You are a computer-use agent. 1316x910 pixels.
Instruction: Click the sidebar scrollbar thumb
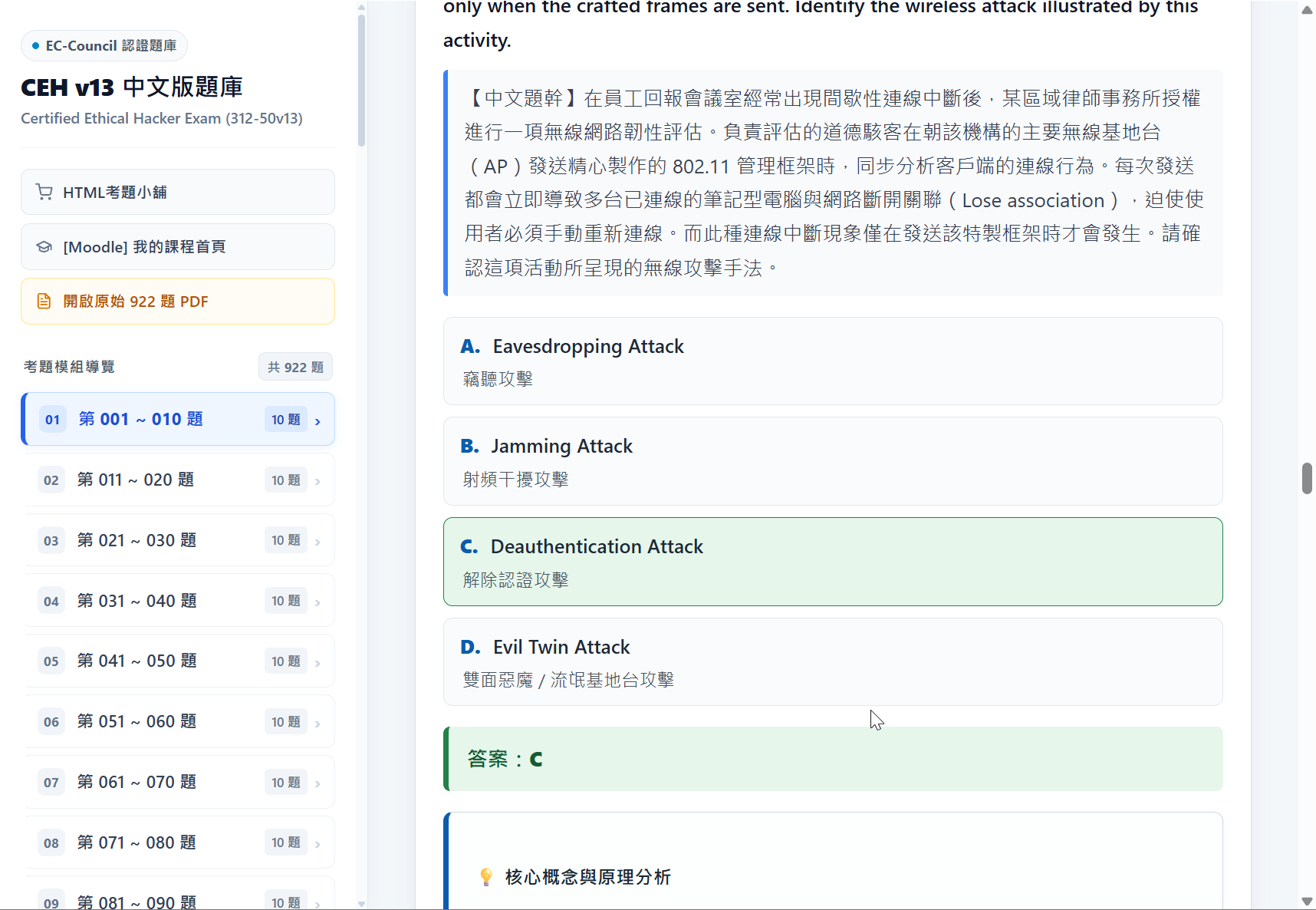361,80
